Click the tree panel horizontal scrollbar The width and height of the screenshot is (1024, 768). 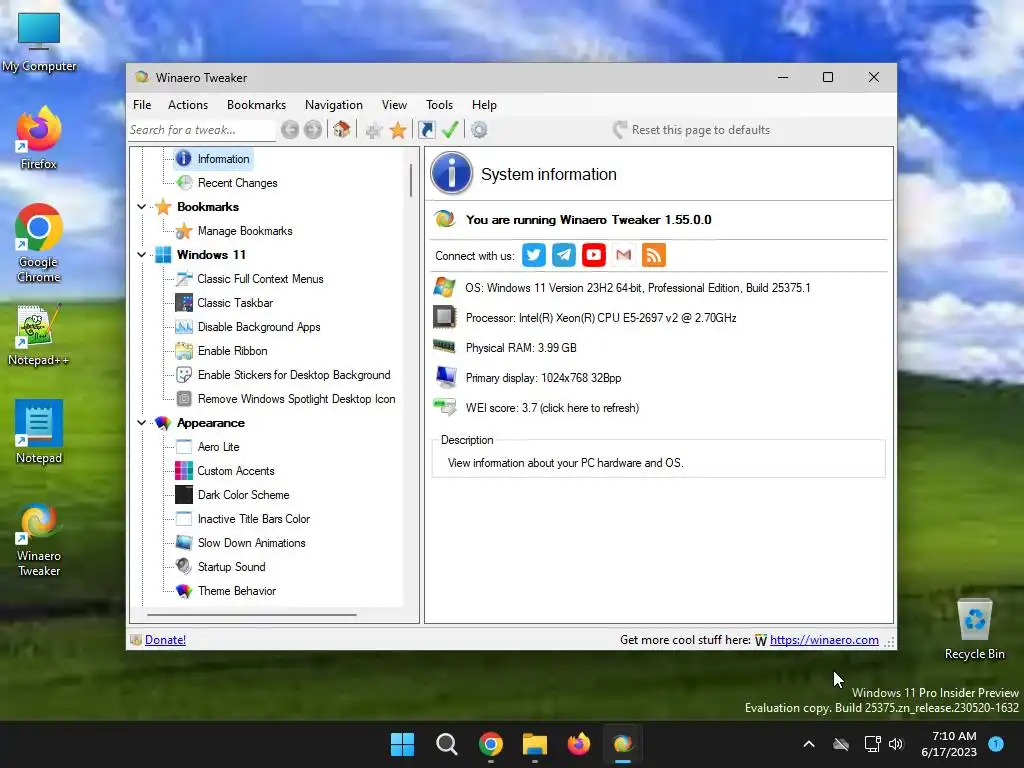[x=252, y=615]
